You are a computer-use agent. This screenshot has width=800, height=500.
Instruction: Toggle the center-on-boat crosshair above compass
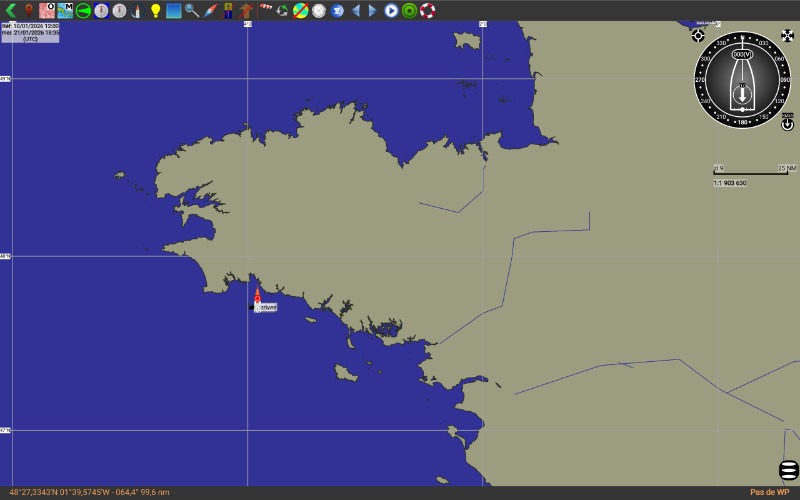[698, 36]
